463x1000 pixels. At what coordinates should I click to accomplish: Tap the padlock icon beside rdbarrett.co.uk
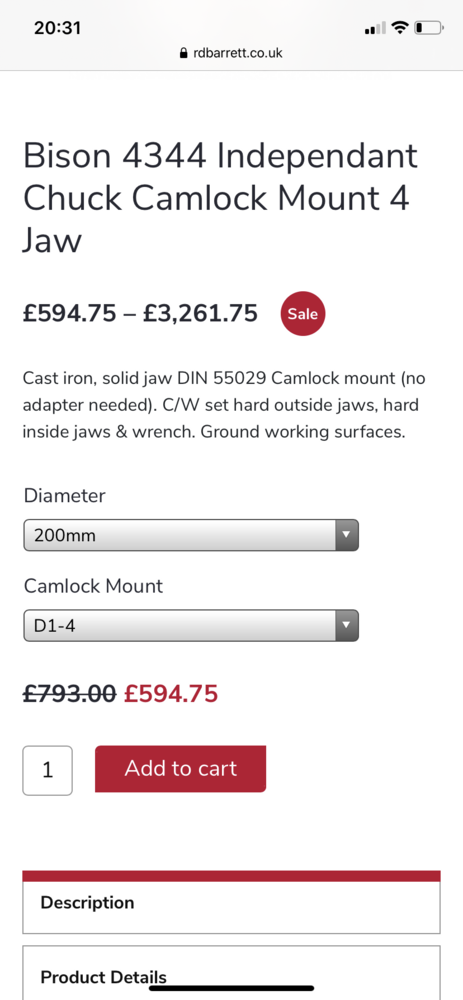pyautogui.click(x=184, y=53)
